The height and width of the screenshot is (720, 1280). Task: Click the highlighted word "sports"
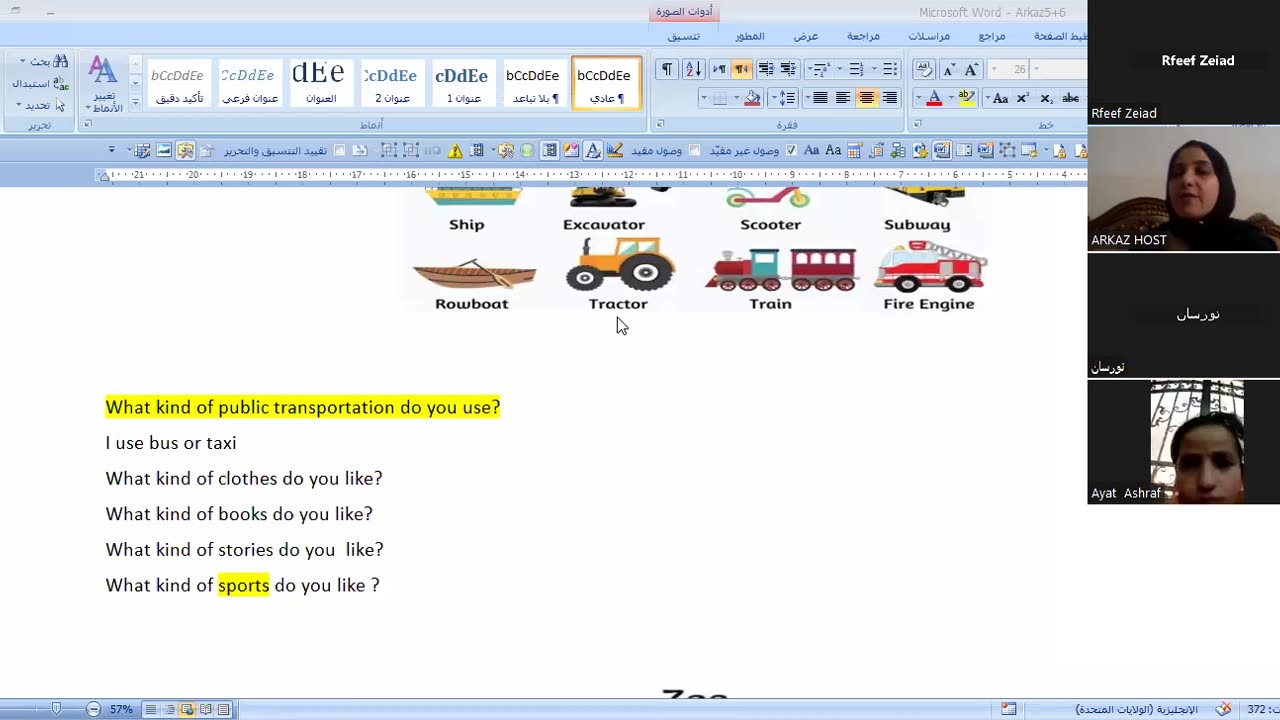click(x=244, y=585)
